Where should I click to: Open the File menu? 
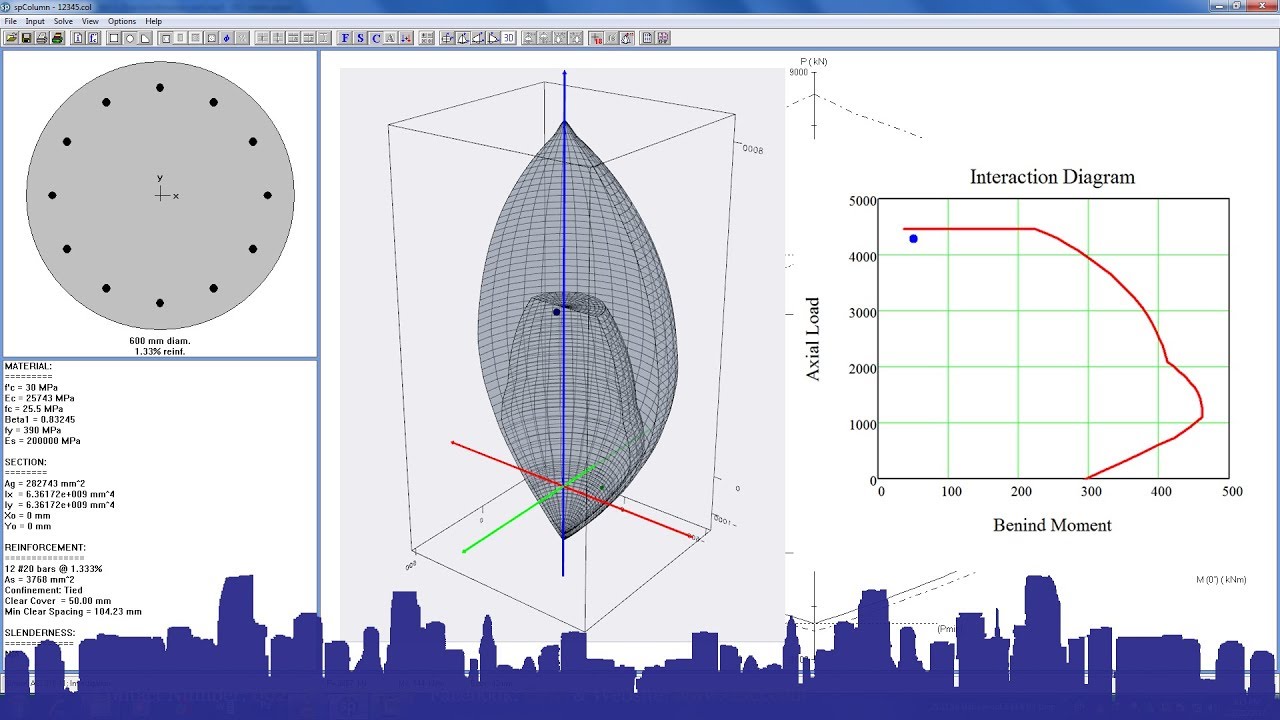[x=11, y=20]
